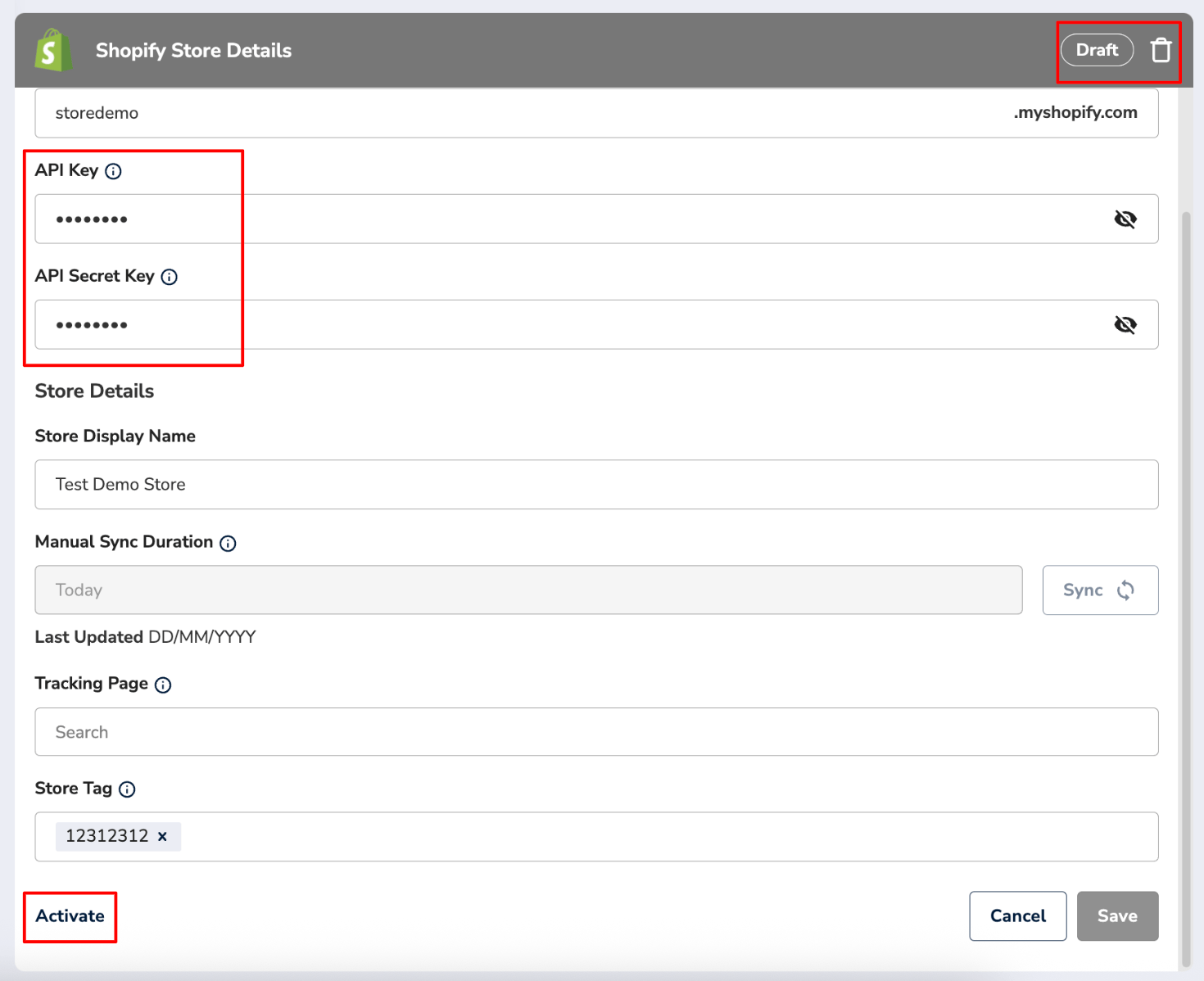1204x981 pixels.
Task: Open the Manual Sync Duration Today dropdown
Action: (x=528, y=590)
